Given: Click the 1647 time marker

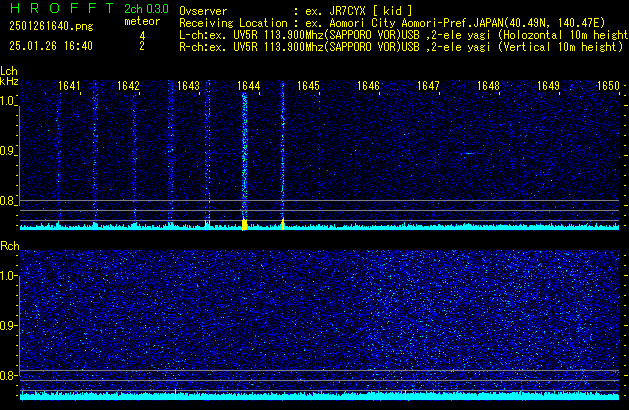Looking at the screenshot, I should (428, 86).
